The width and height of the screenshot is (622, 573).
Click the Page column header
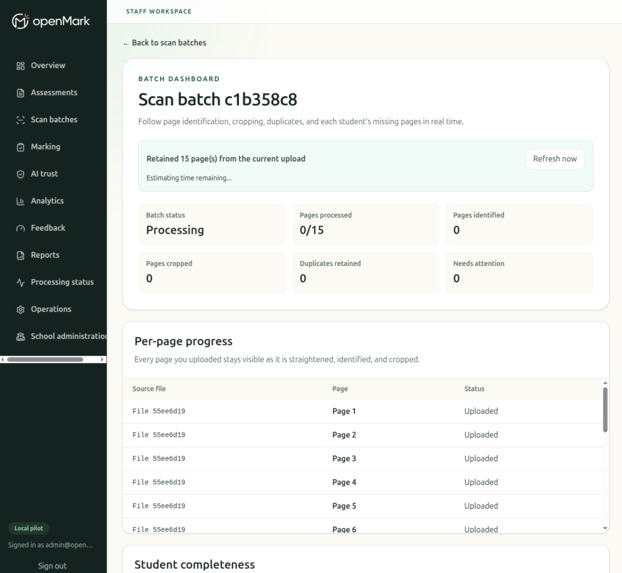point(340,389)
